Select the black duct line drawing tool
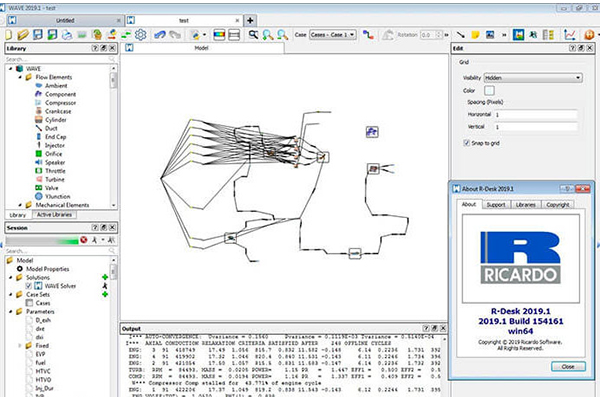 pos(461,35)
